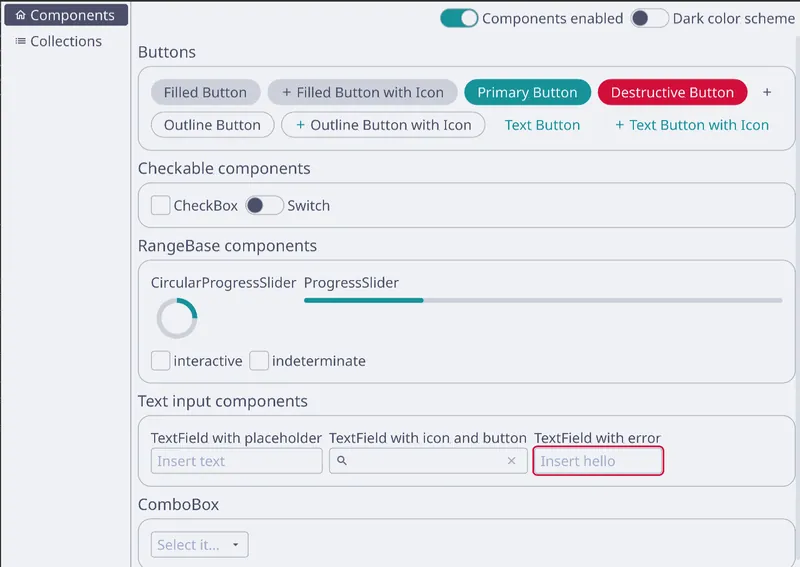
Task: Tick the interactive checkbox
Action: 160,360
